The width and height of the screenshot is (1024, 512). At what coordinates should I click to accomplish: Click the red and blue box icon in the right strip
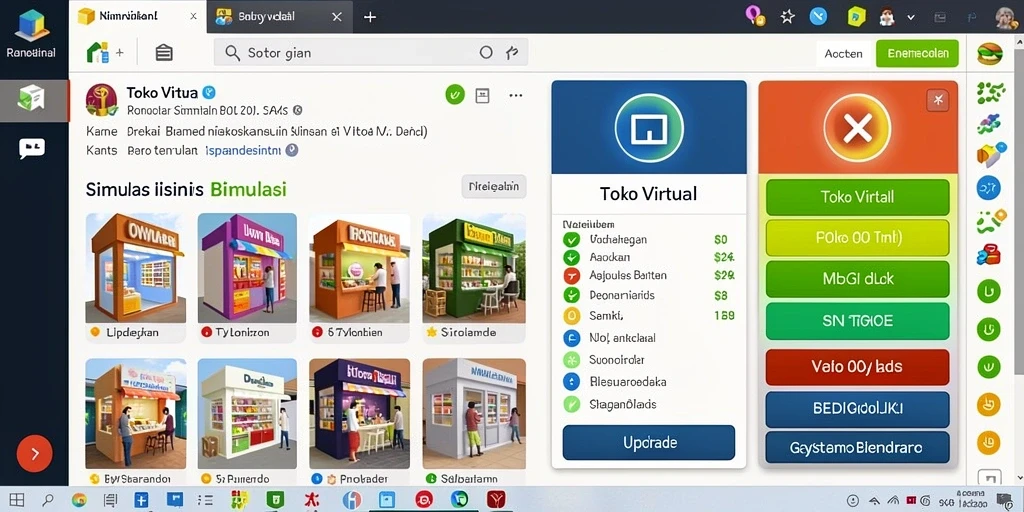pos(989,254)
